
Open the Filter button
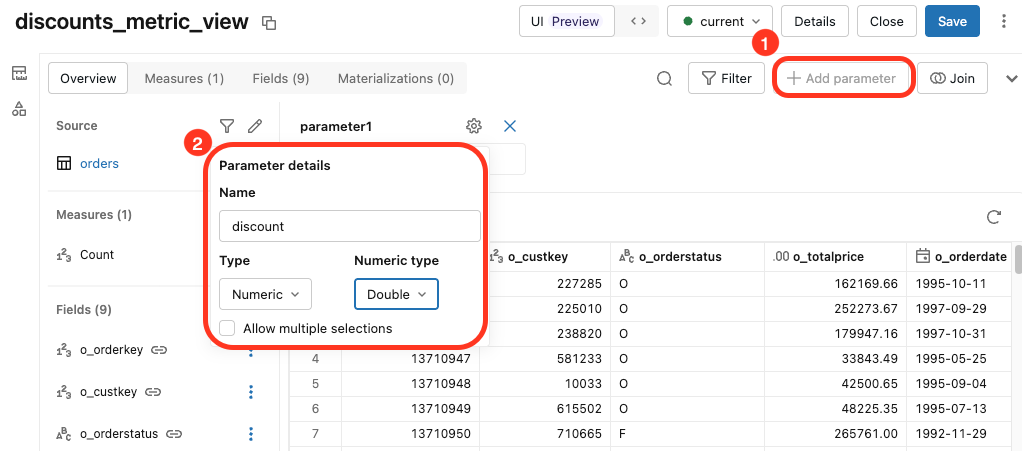pyautogui.click(x=726, y=78)
